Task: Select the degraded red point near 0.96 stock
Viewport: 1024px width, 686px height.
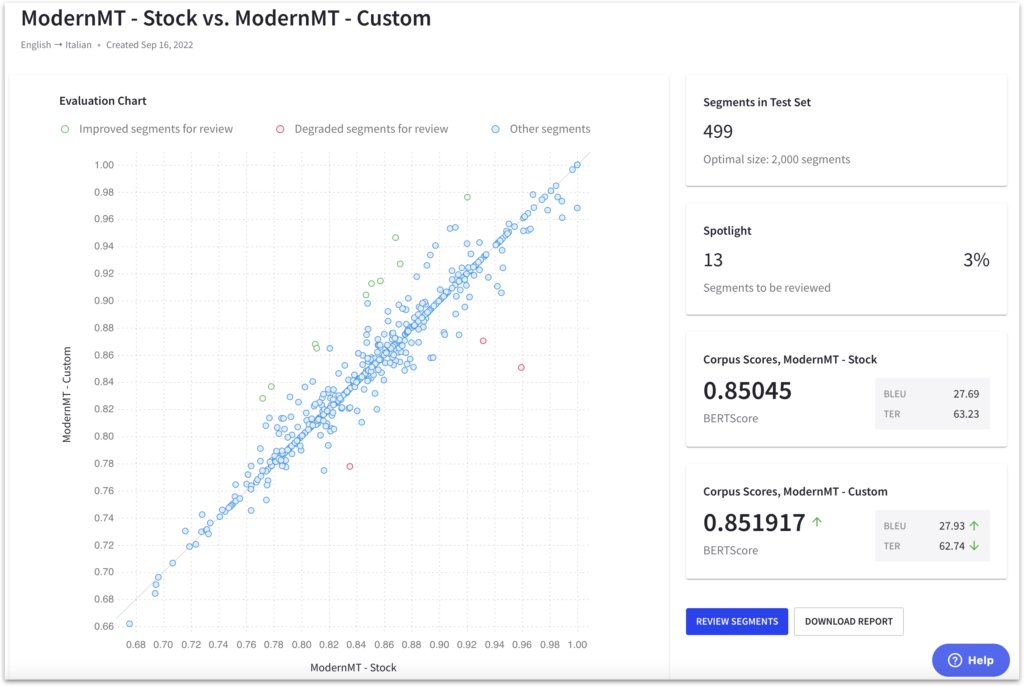Action: [521, 368]
